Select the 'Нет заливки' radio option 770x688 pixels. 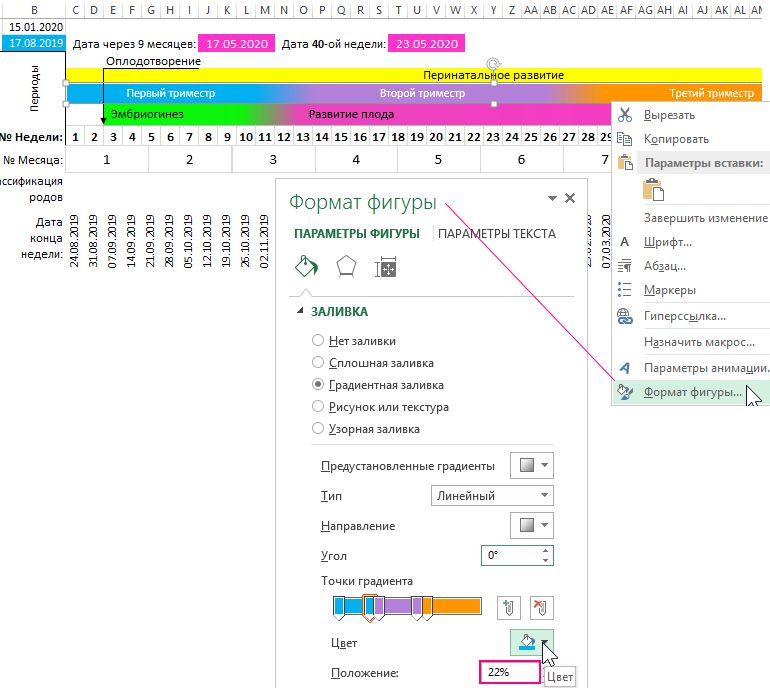click(318, 341)
